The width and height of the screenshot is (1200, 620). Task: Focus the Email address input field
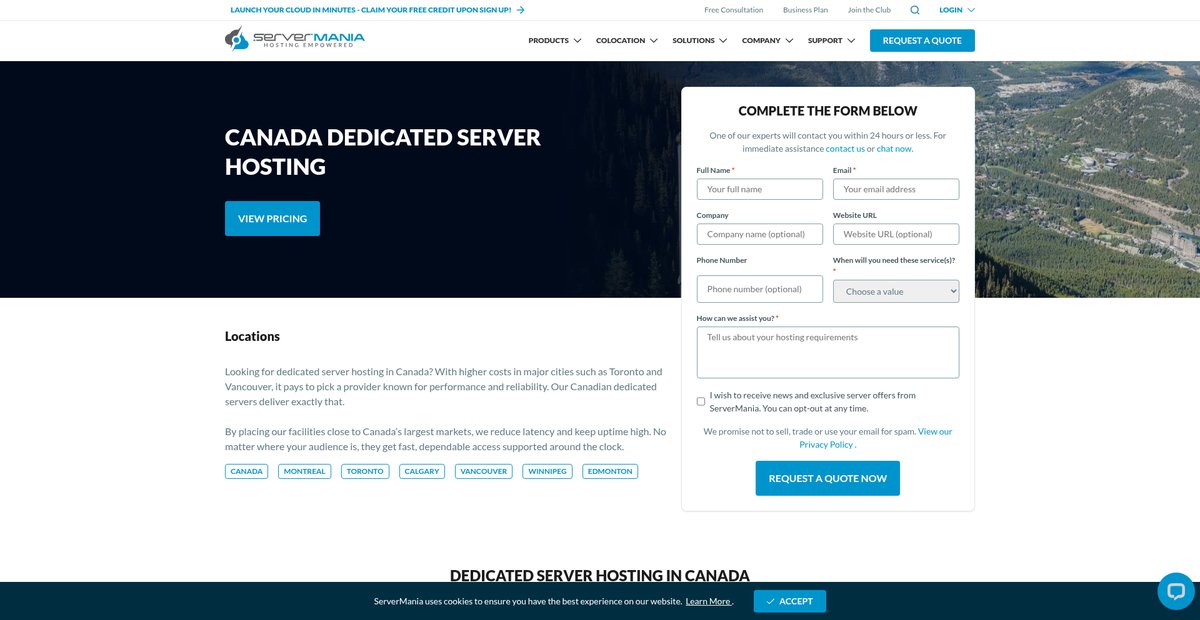pos(896,189)
